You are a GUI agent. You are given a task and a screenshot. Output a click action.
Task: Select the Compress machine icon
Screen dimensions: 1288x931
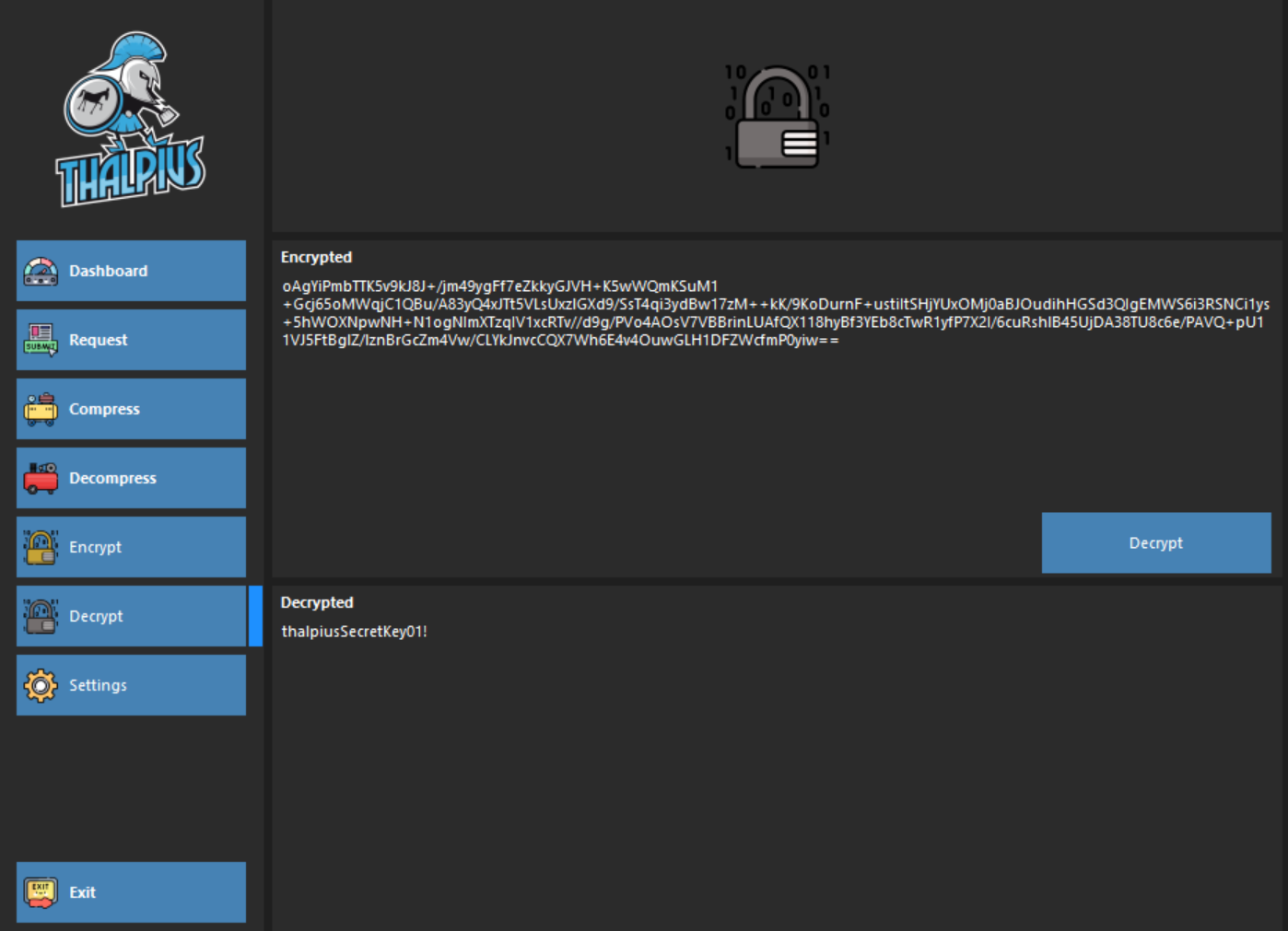pyautogui.click(x=39, y=409)
